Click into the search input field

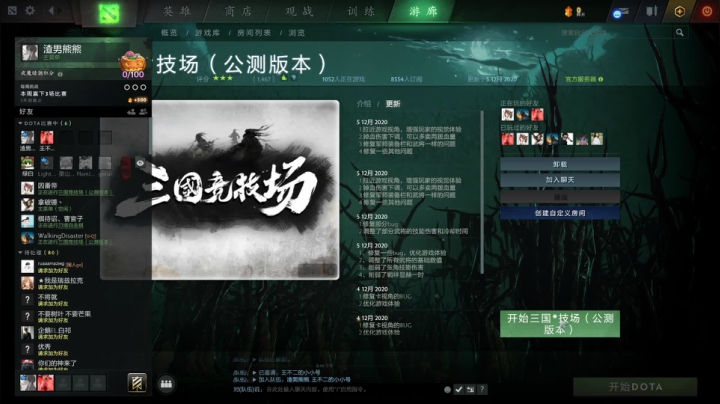tap(613, 33)
